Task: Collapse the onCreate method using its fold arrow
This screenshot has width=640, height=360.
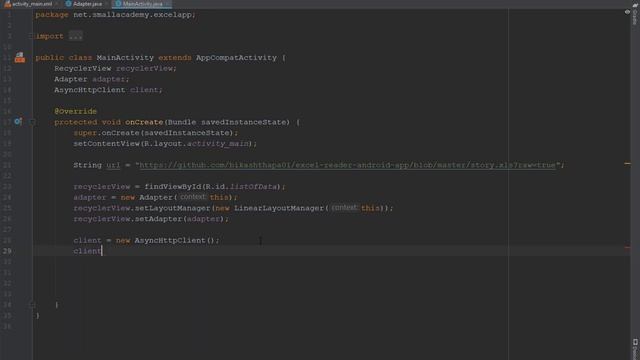Action: tap(32, 122)
